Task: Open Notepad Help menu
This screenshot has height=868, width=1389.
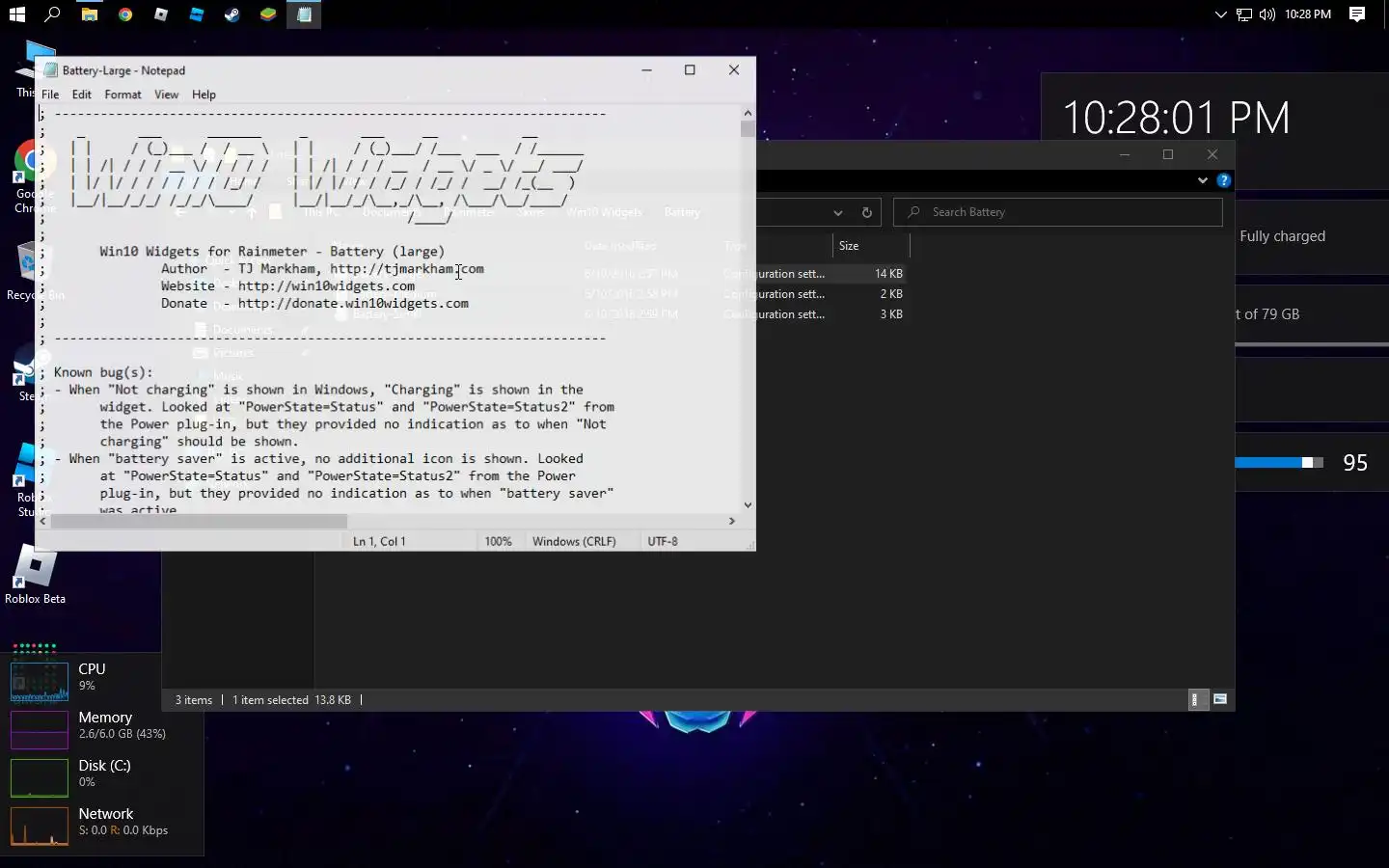Action: (204, 95)
